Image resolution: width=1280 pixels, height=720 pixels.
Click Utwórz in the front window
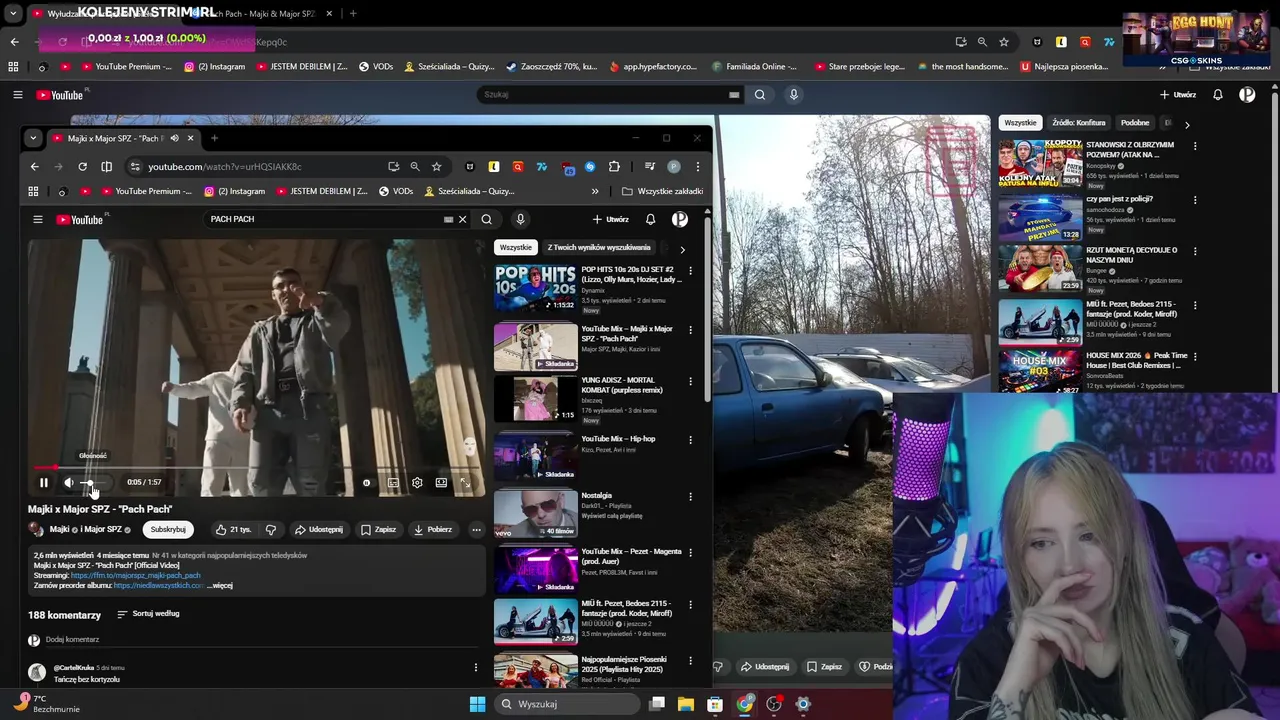(x=610, y=219)
